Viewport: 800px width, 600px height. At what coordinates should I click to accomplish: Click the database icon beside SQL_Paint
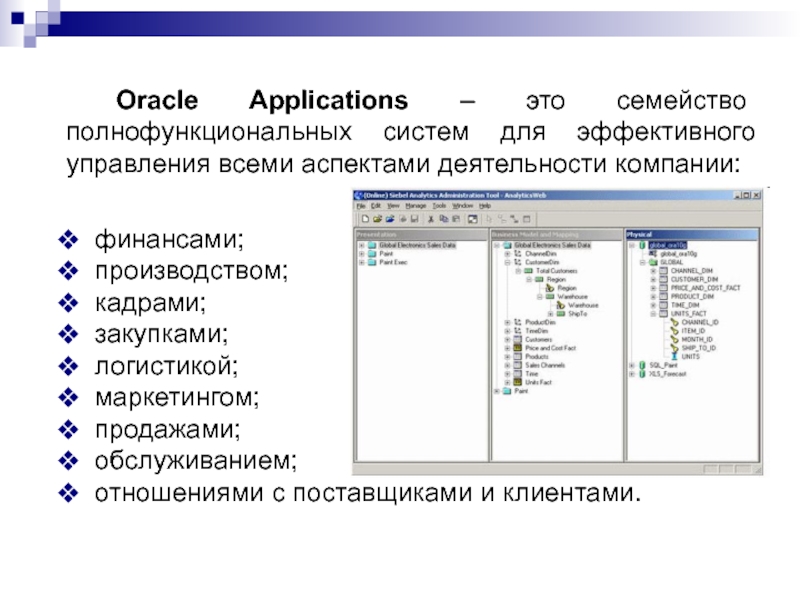click(x=642, y=365)
